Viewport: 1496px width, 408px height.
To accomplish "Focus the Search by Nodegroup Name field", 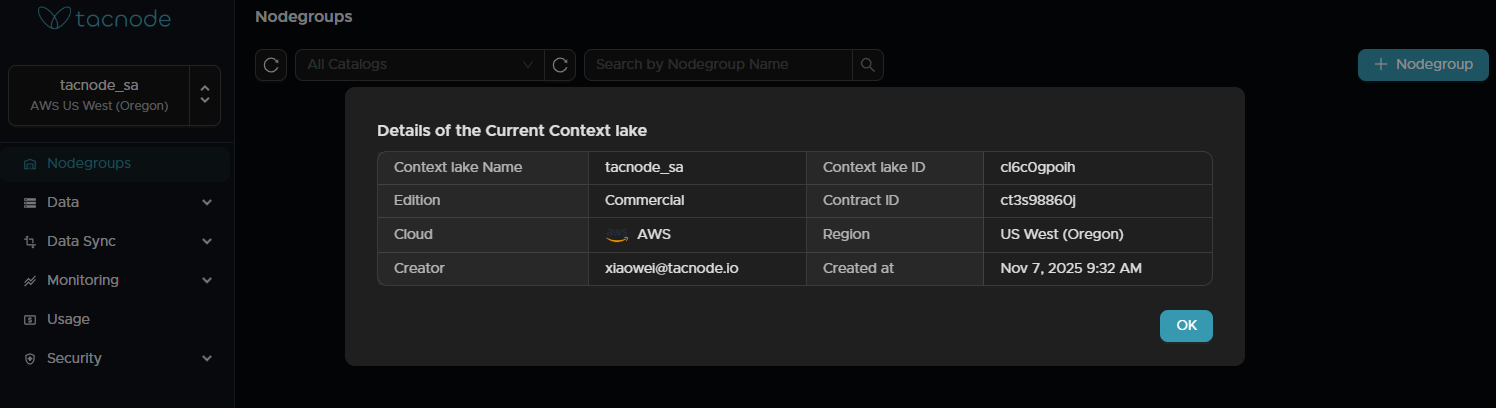I will (x=718, y=65).
